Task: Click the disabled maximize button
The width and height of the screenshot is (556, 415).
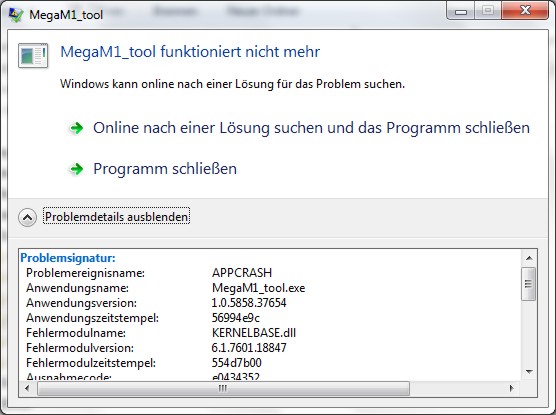Action: pyautogui.click(x=488, y=11)
